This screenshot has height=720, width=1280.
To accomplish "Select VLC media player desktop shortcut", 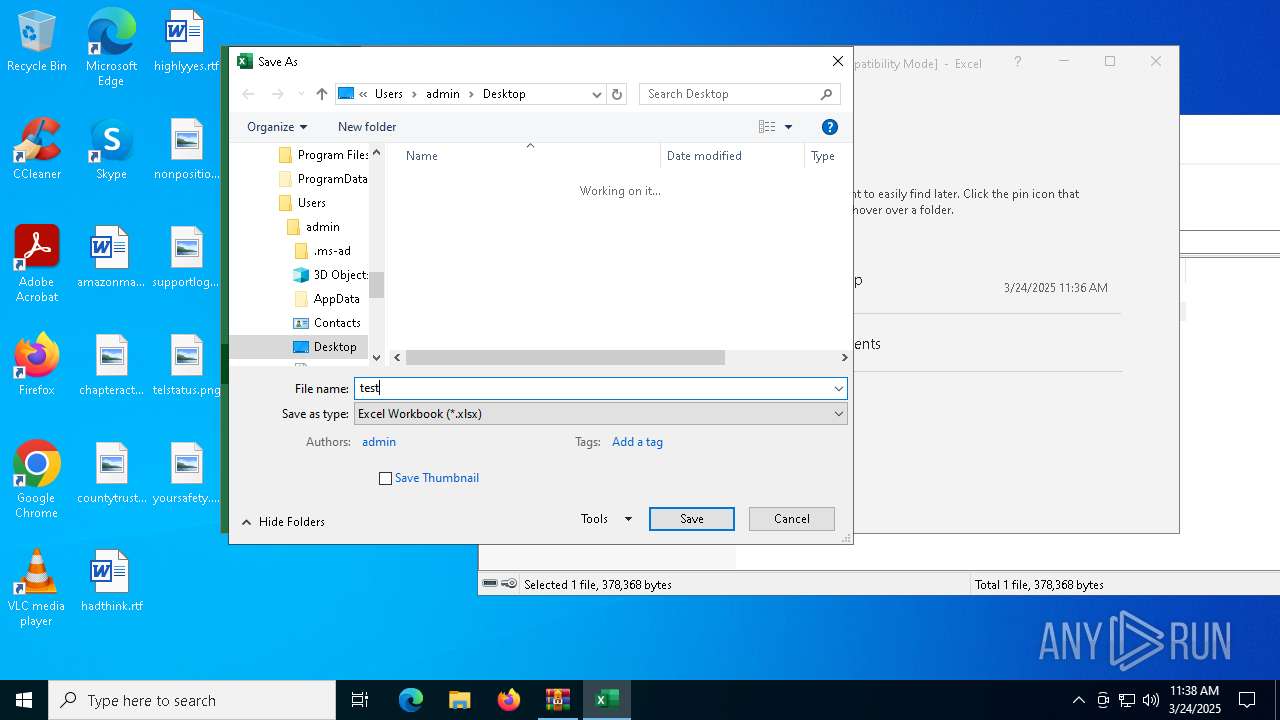I will point(36,588).
